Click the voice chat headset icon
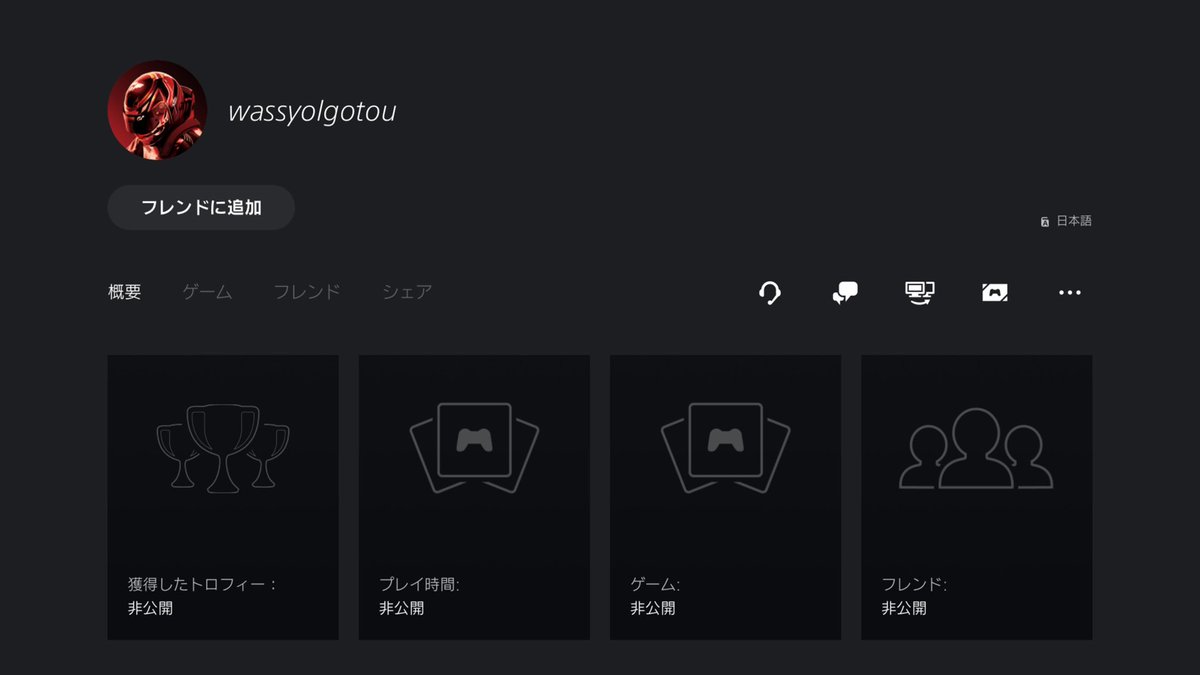The height and width of the screenshot is (675, 1200). 769,293
